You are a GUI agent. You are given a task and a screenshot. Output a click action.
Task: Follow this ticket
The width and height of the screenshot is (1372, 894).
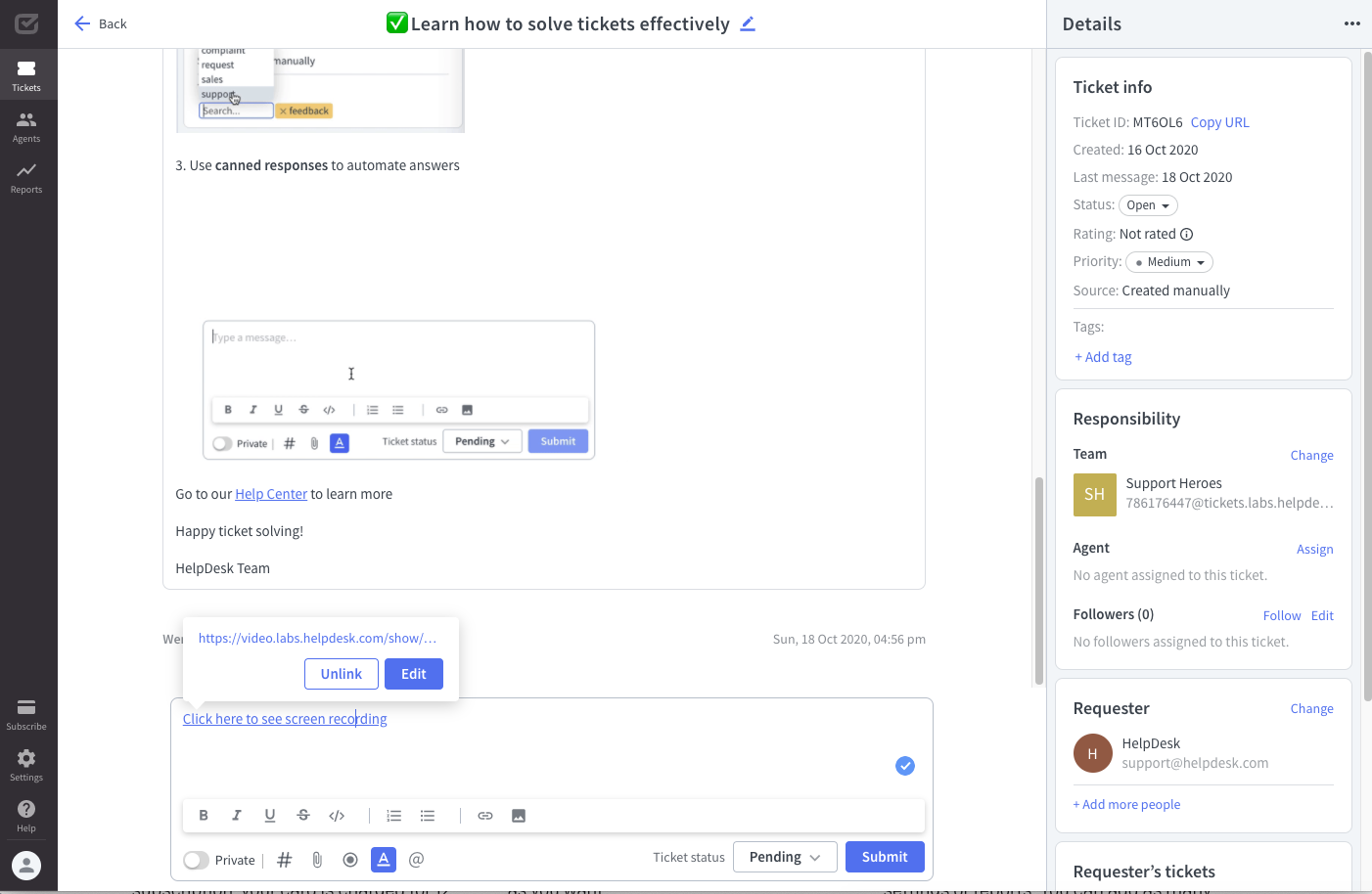pos(1282,615)
